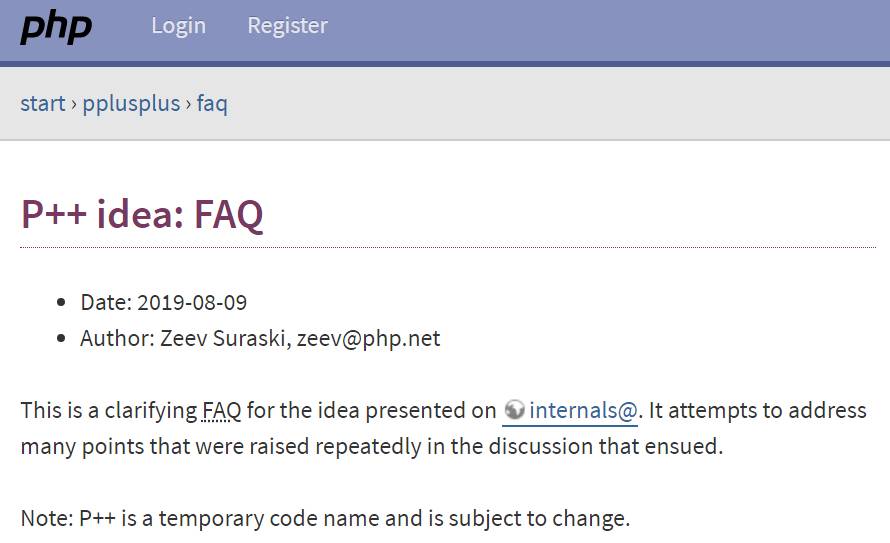The image size is (890, 543).
Task: Click the arrow separator before faq
Action: 188,103
